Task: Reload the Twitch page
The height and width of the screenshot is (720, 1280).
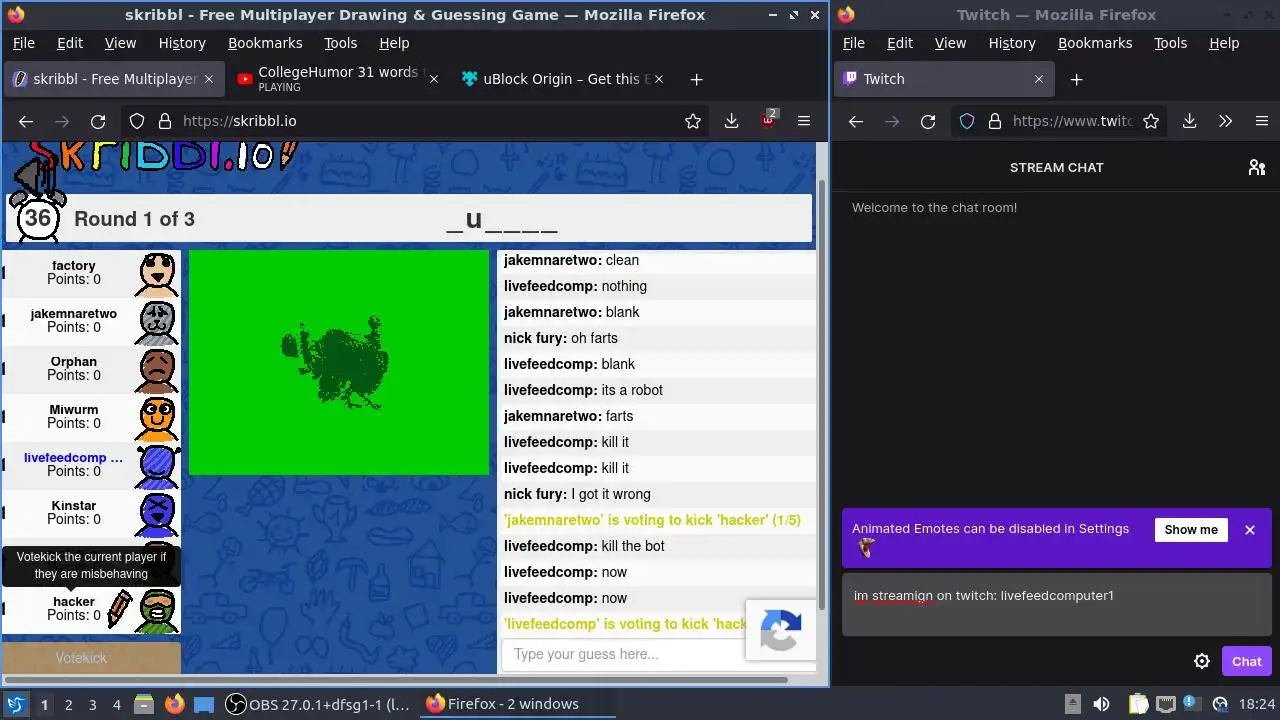Action: (x=928, y=121)
